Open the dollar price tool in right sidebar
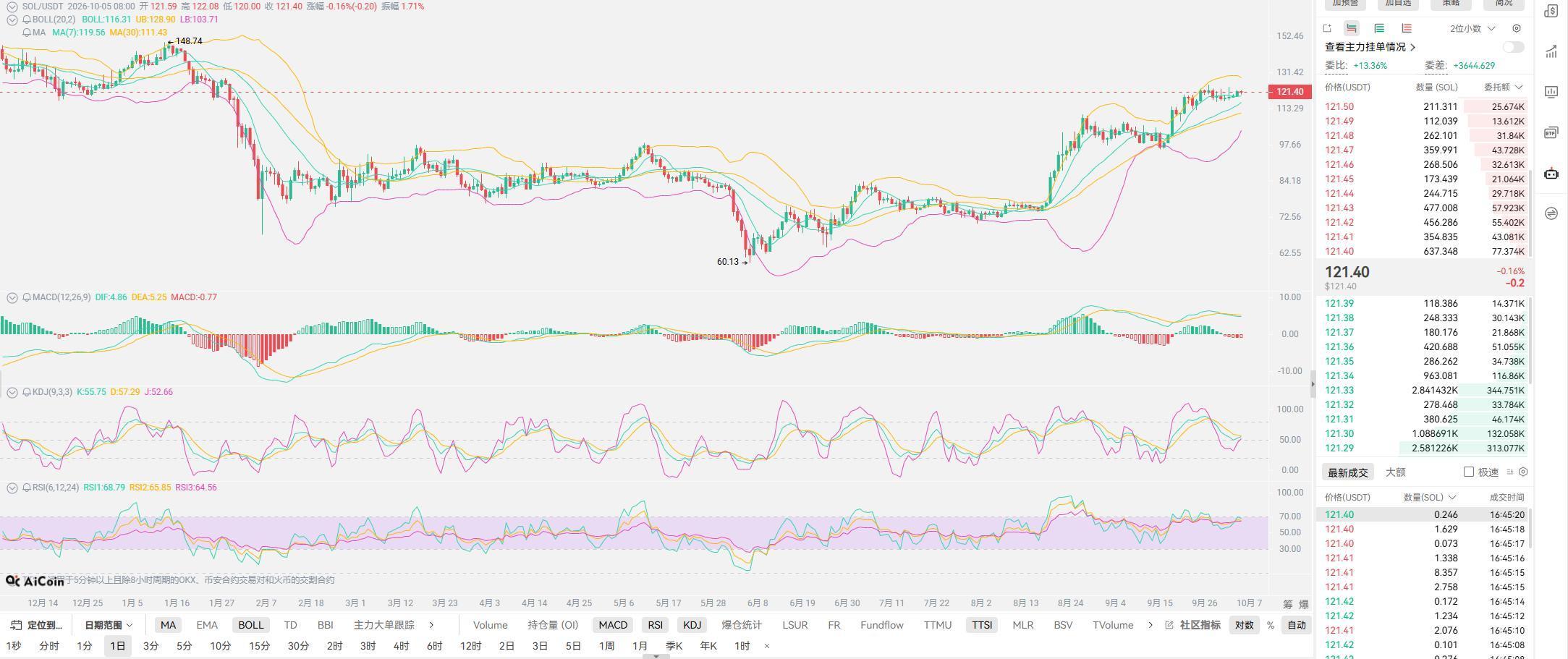This screenshot has width=1568, height=659. point(1551,11)
